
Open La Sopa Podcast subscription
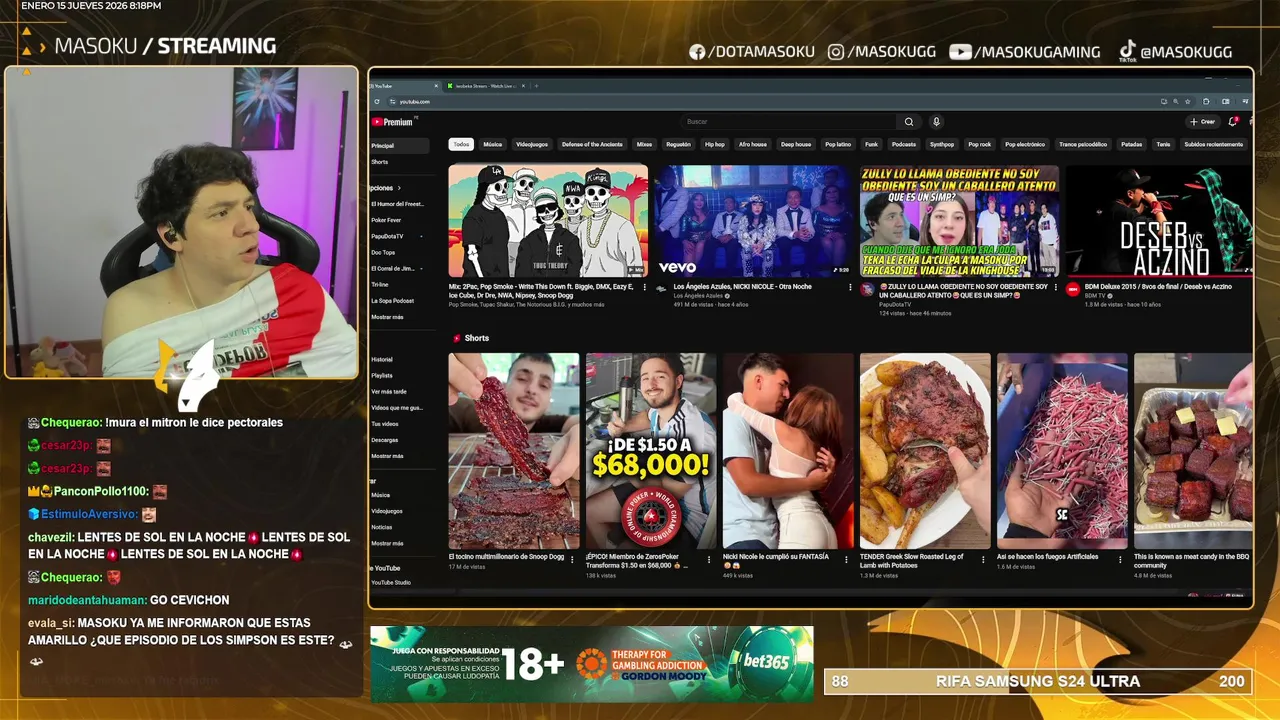point(393,300)
